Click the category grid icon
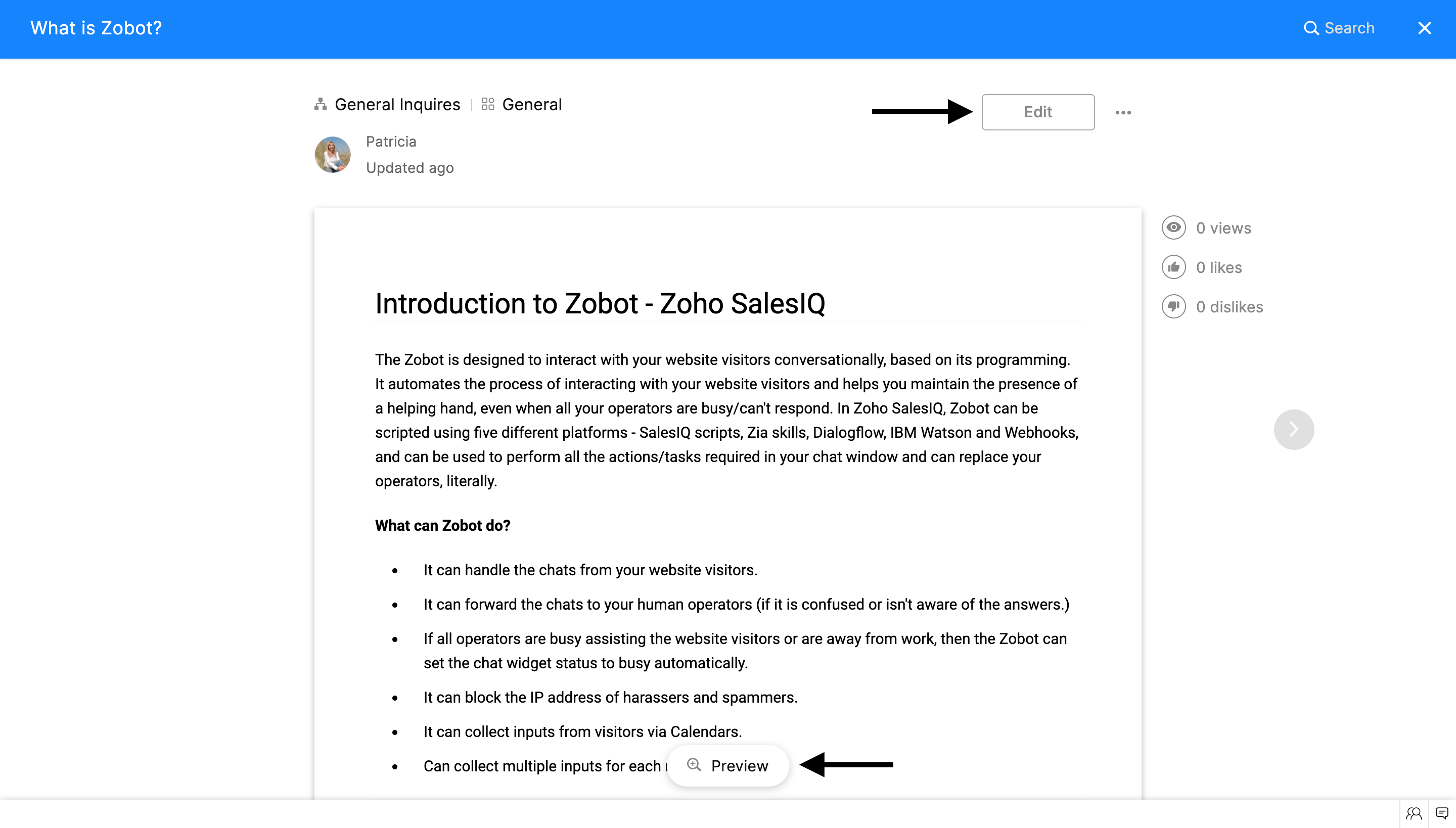The height and width of the screenshot is (828, 1456). [x=487, y=104]
